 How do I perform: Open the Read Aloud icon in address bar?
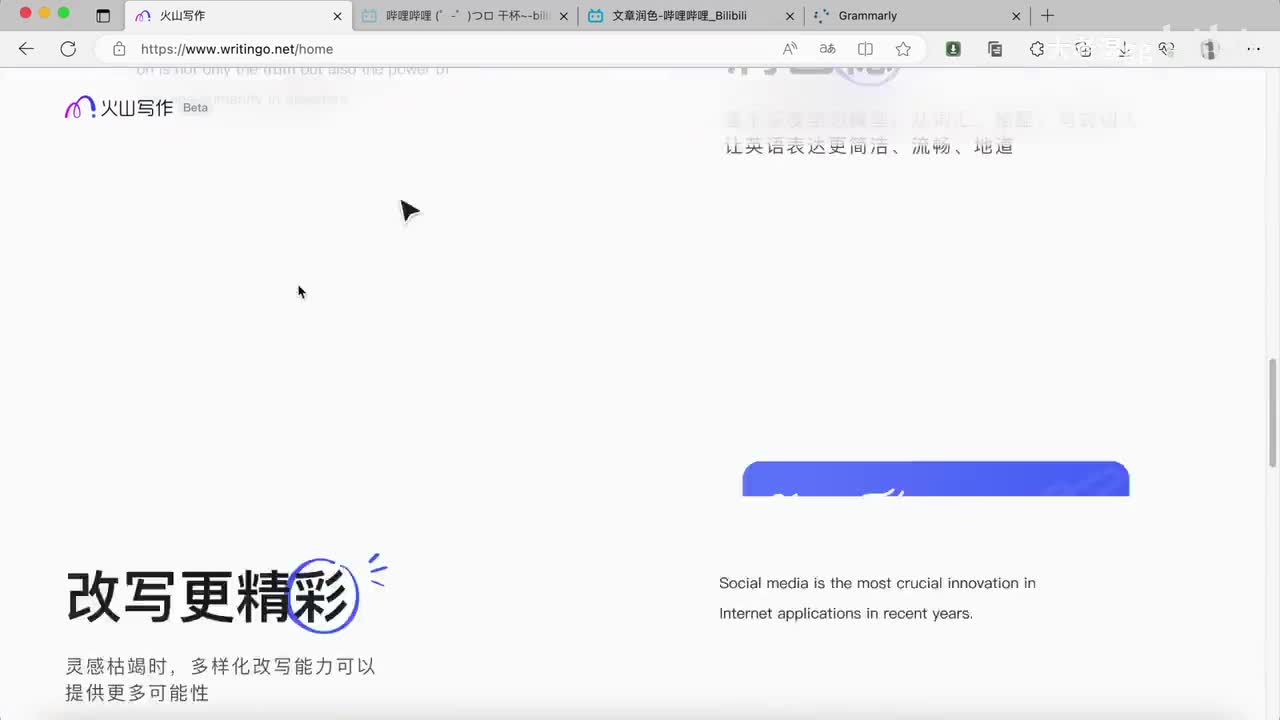click(790, 49)
